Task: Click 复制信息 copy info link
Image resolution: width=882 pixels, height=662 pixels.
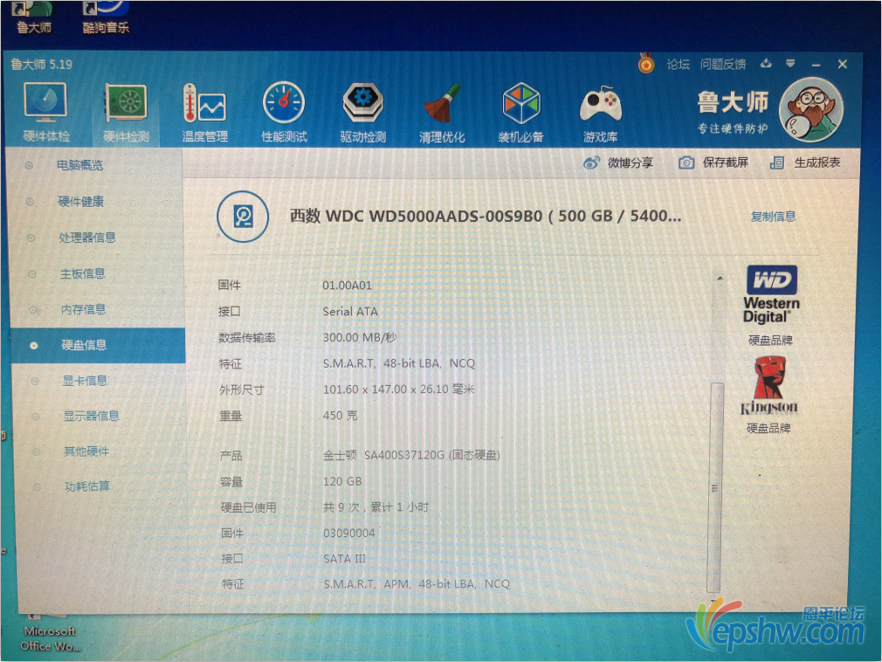Action: pos(773,217)
